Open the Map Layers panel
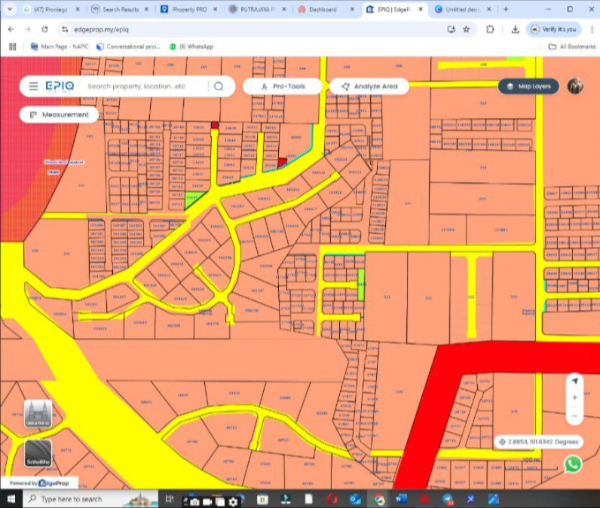600x508 pixels. (x=528, y=87)
